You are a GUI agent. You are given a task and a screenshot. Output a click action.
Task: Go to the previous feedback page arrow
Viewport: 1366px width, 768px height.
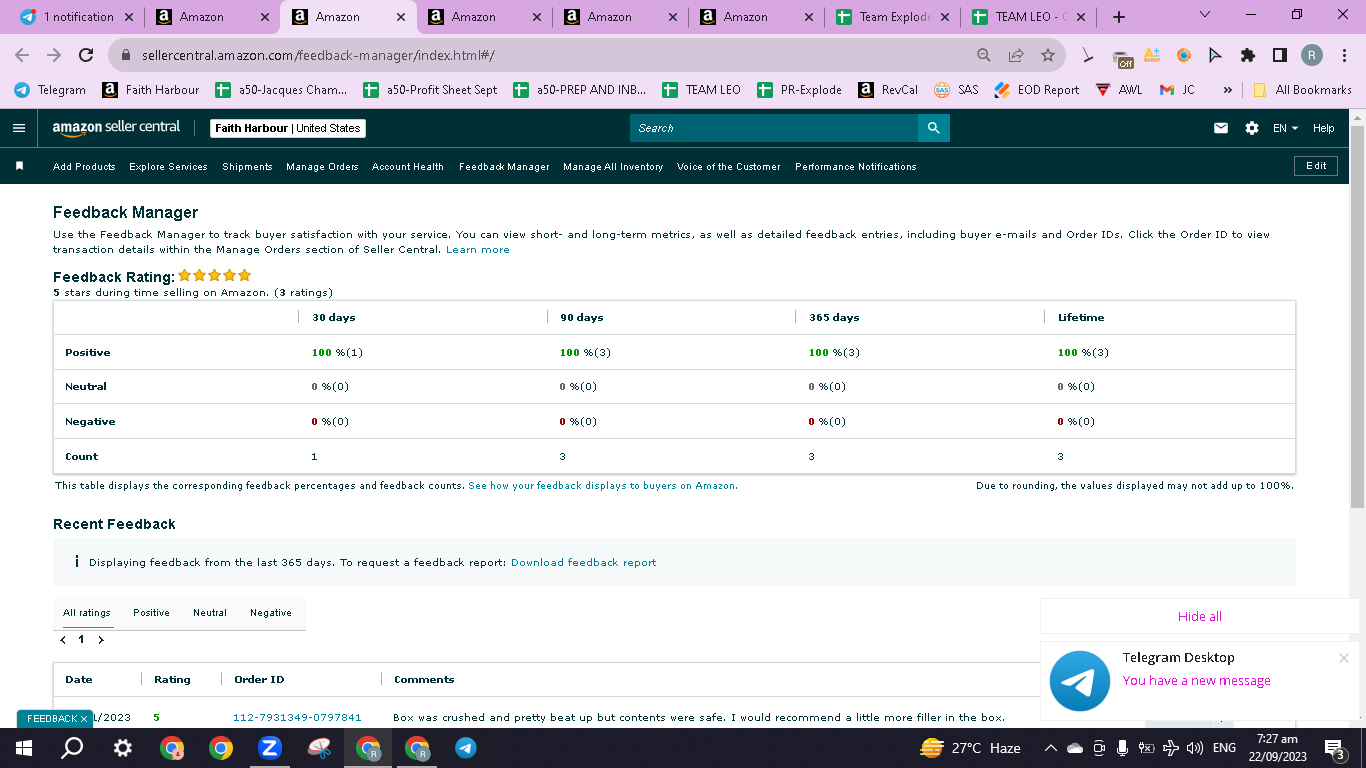tap(63, 640)
